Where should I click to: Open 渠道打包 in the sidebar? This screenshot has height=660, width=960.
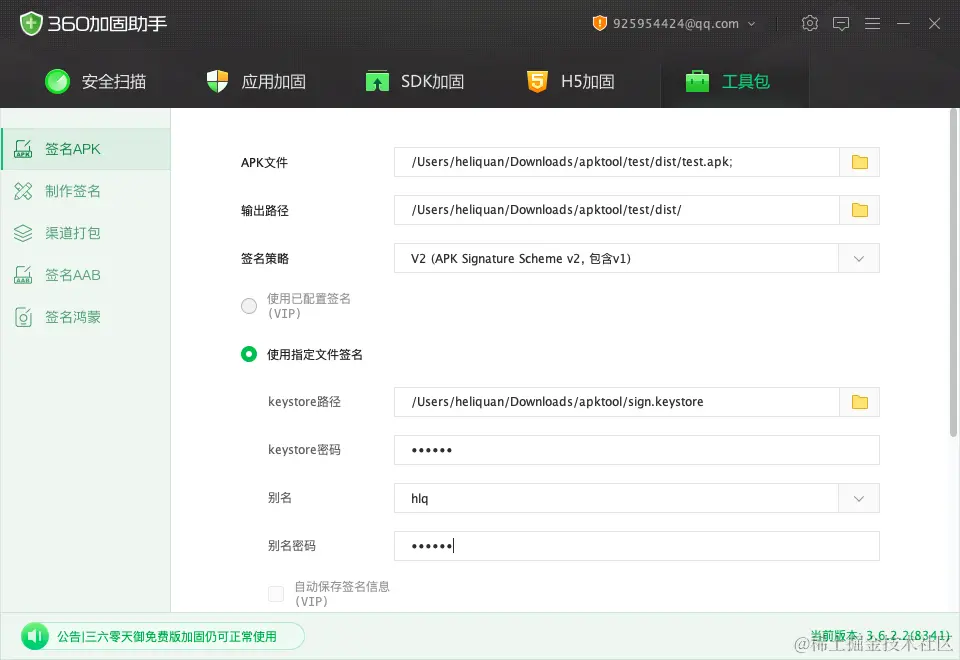(86, 233)
